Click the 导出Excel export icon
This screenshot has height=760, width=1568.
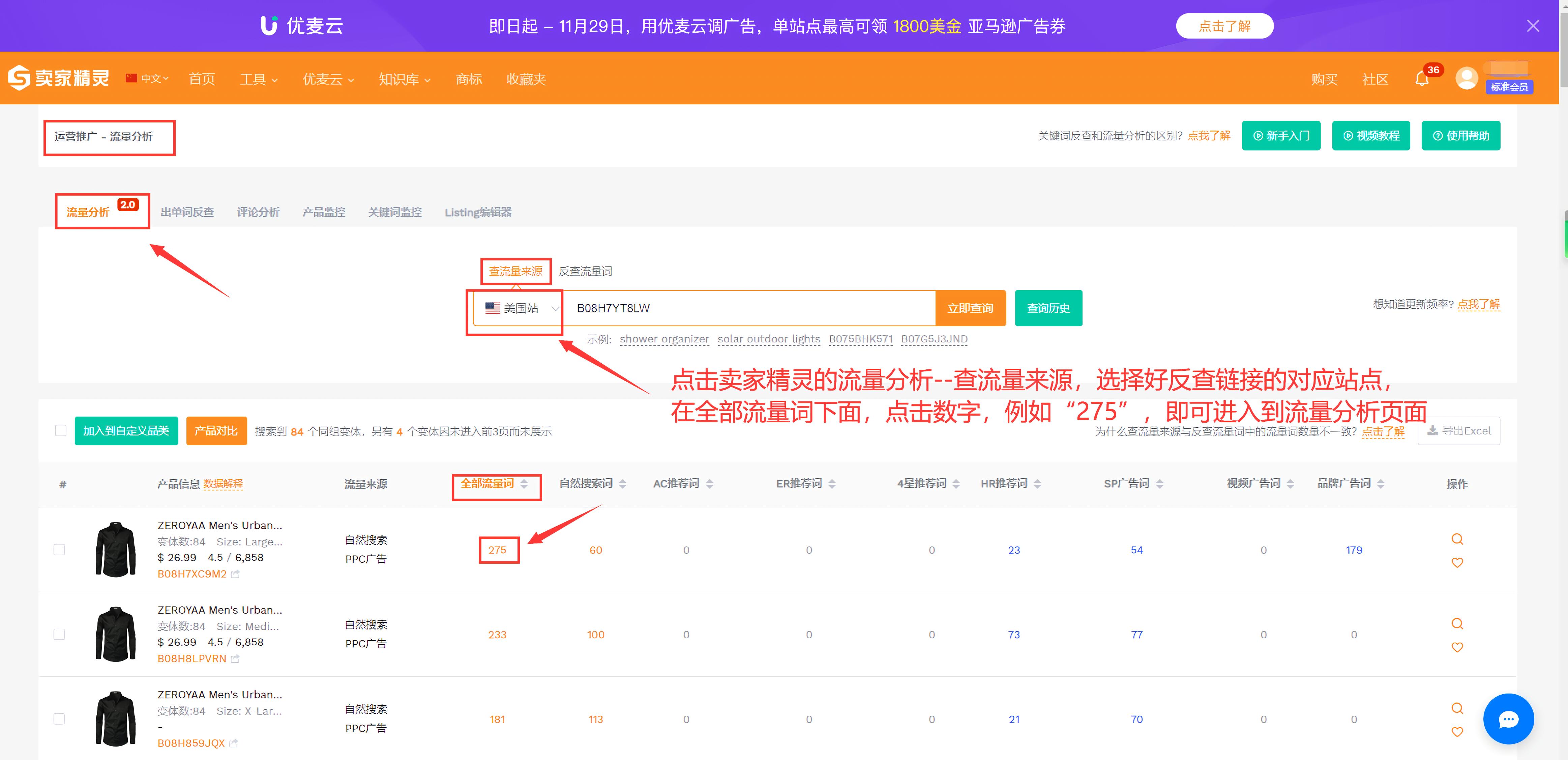pos(1433,430)
